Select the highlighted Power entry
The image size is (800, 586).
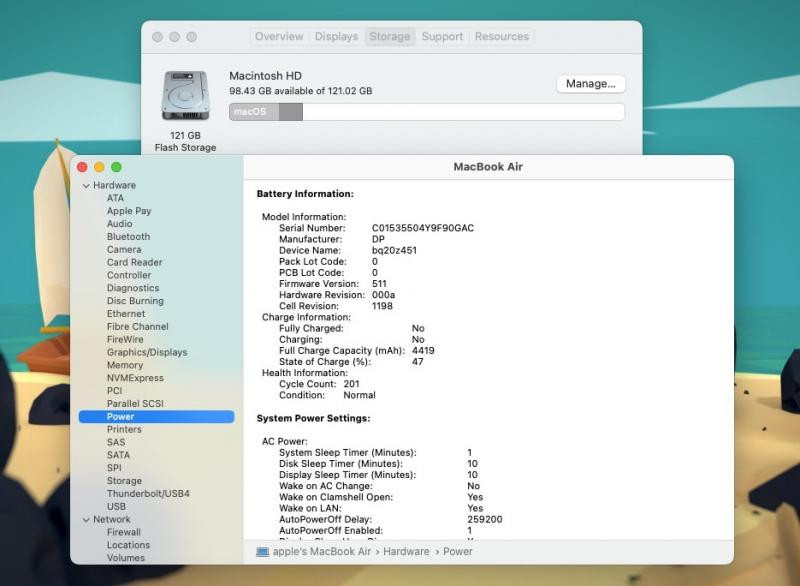pos(157,417)
